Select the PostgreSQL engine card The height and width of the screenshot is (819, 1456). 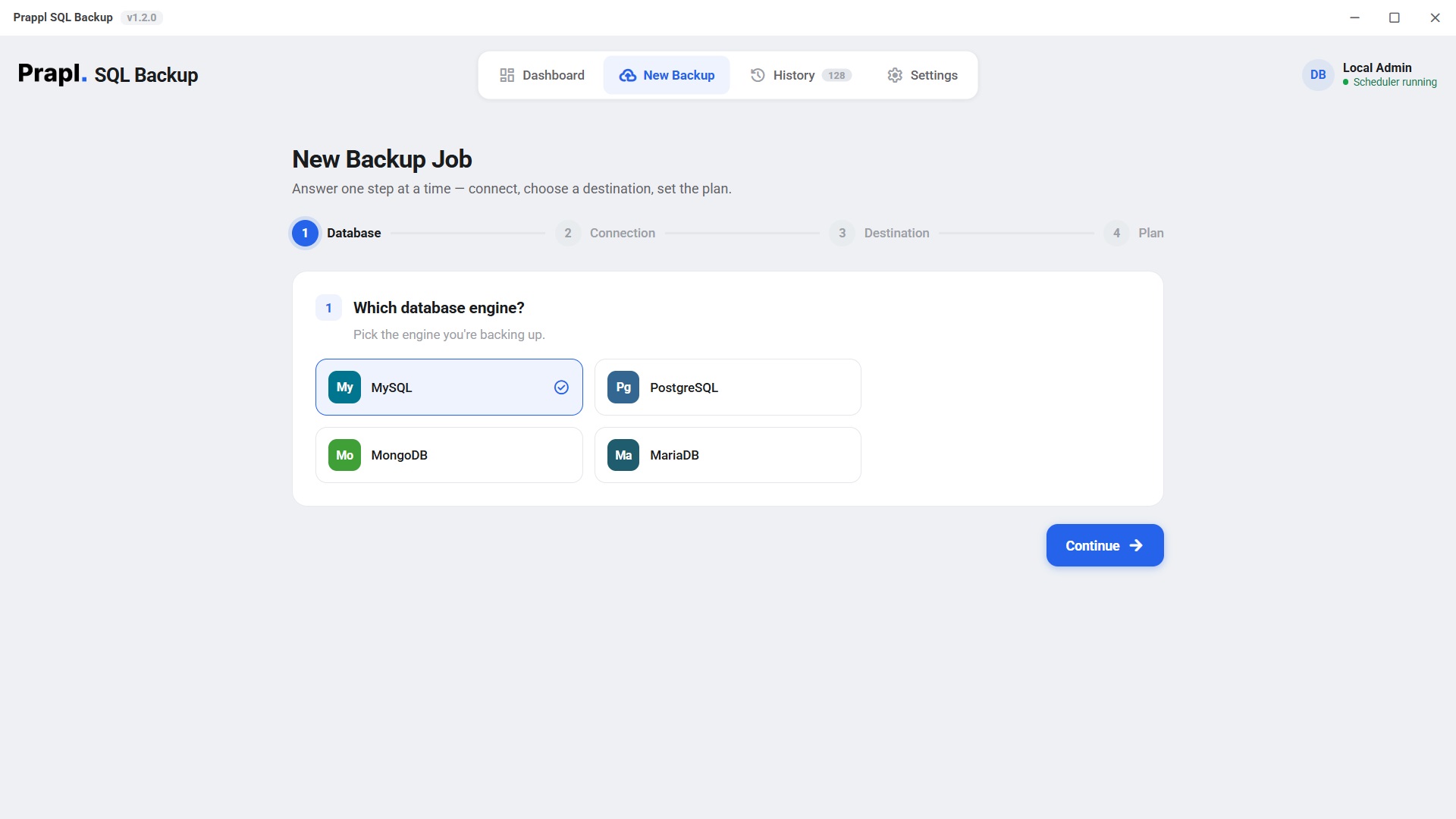[x=728, y=387]
